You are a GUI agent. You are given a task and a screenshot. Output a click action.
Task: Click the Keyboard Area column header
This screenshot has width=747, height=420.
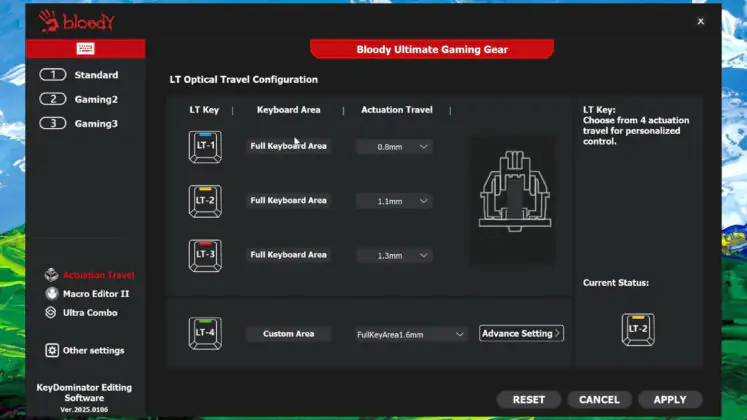(289, 110)
